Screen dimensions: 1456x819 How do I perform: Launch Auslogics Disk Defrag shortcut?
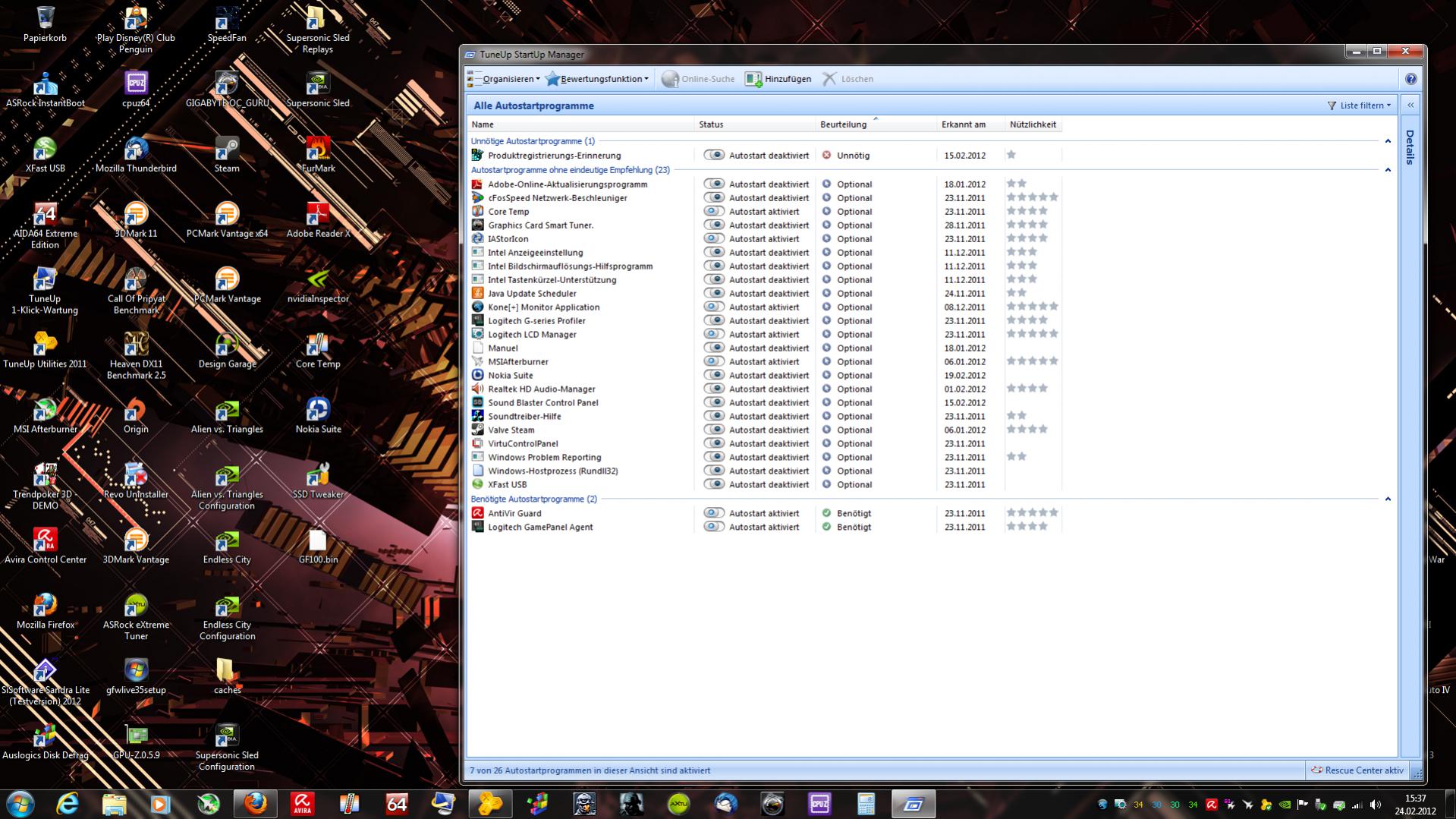[45, 742]
